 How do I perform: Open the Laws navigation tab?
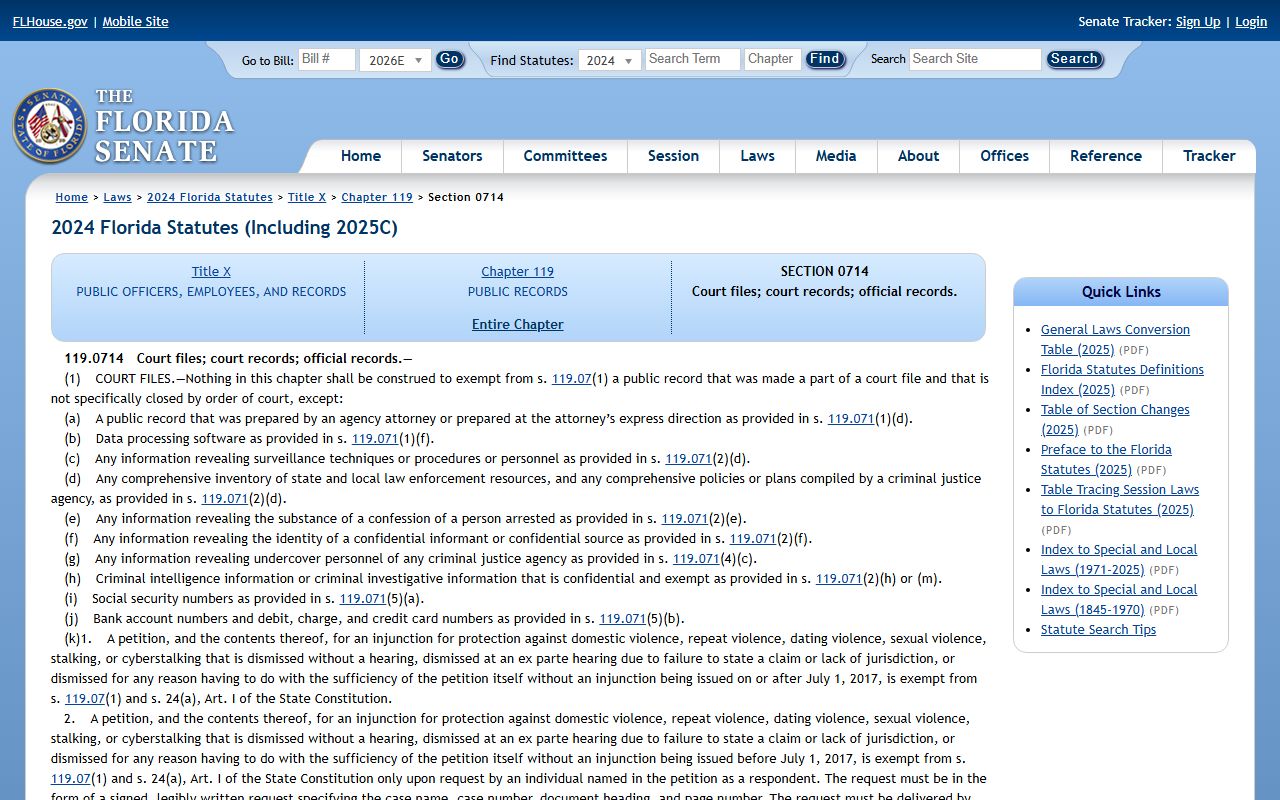coord(757,156)
